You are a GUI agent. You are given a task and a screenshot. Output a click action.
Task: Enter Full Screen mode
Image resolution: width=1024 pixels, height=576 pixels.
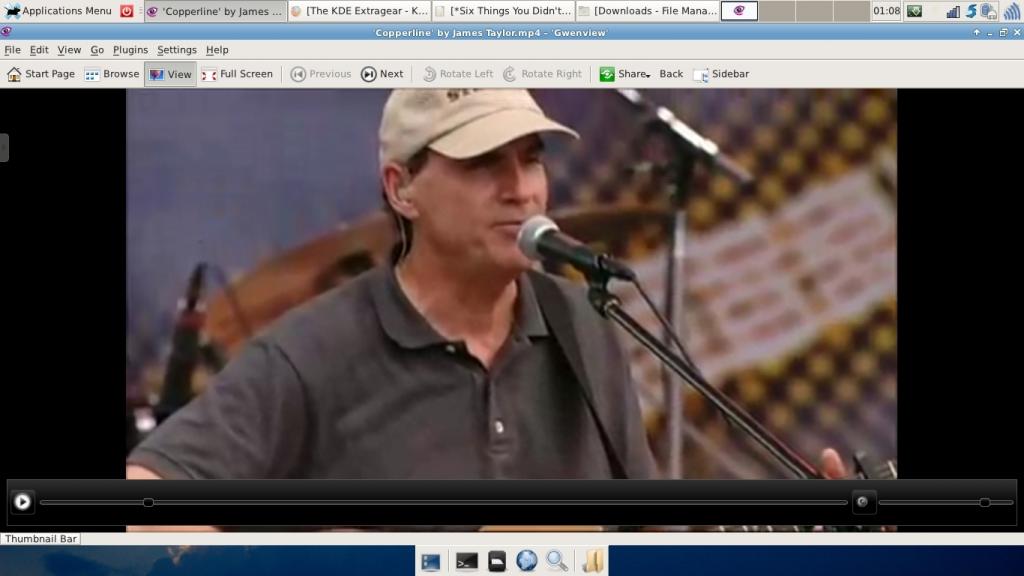pos(237,74)
